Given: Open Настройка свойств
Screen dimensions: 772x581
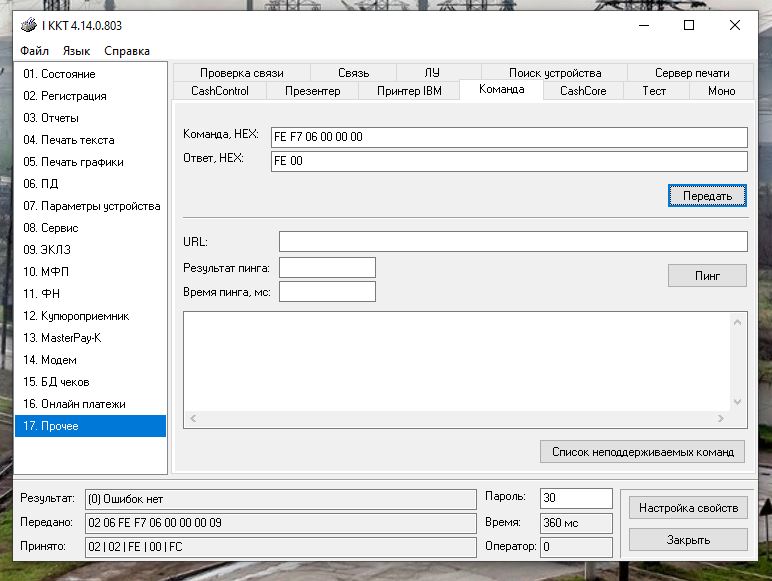Looking at the screenshot, I should [x=688, y=508].
